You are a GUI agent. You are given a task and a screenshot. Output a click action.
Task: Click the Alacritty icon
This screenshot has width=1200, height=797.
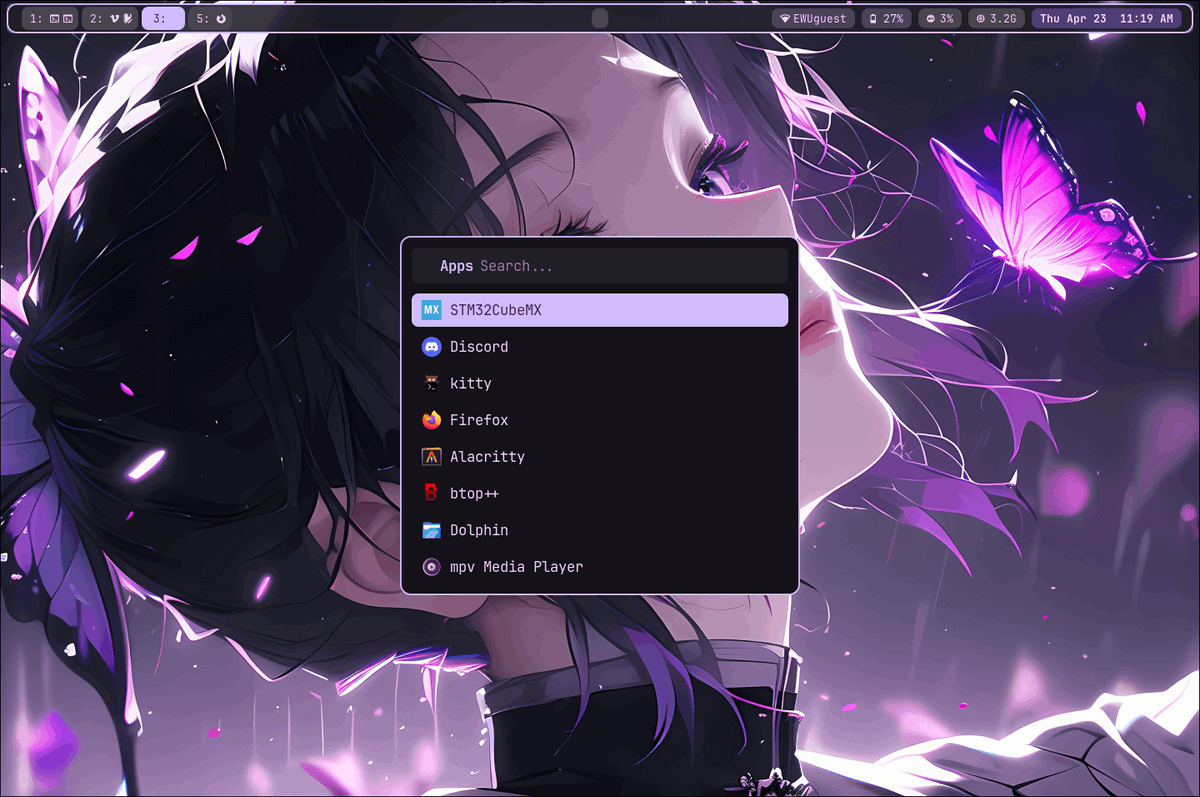coord(431,457)
